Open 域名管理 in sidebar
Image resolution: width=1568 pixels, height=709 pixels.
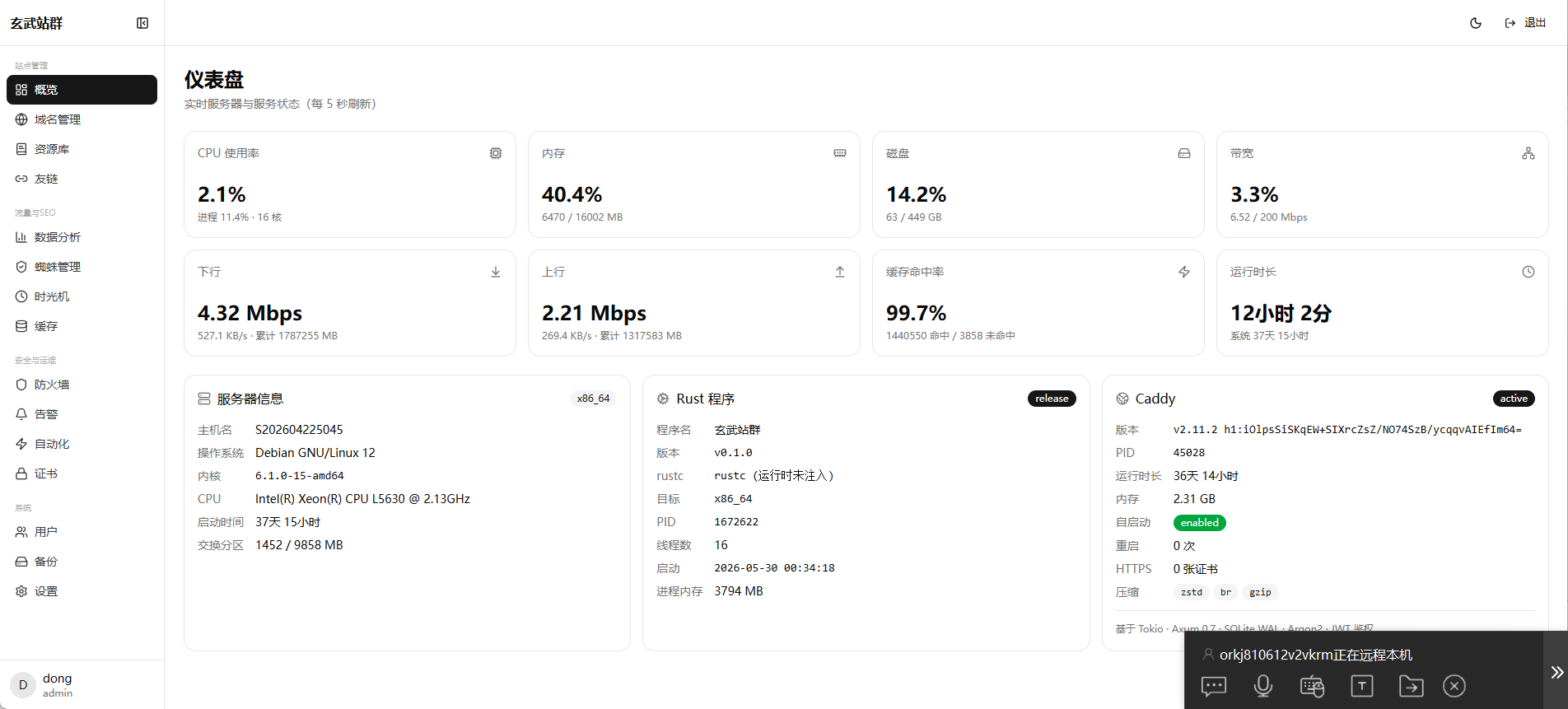82,119
